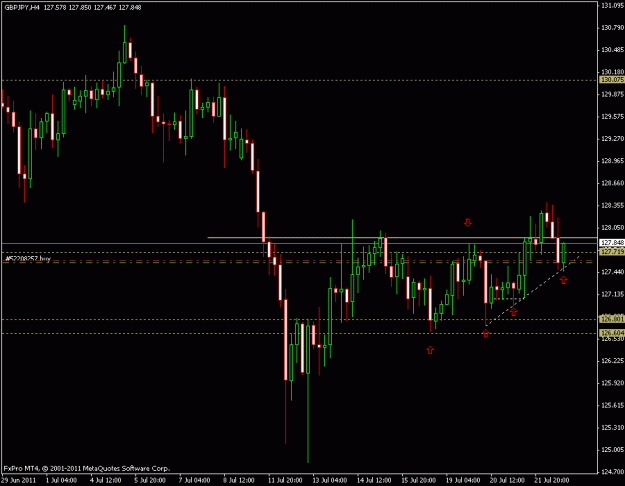Select the 126.801 price level tag
Viewport: 625px width, 486px height.
click(612, 319)
